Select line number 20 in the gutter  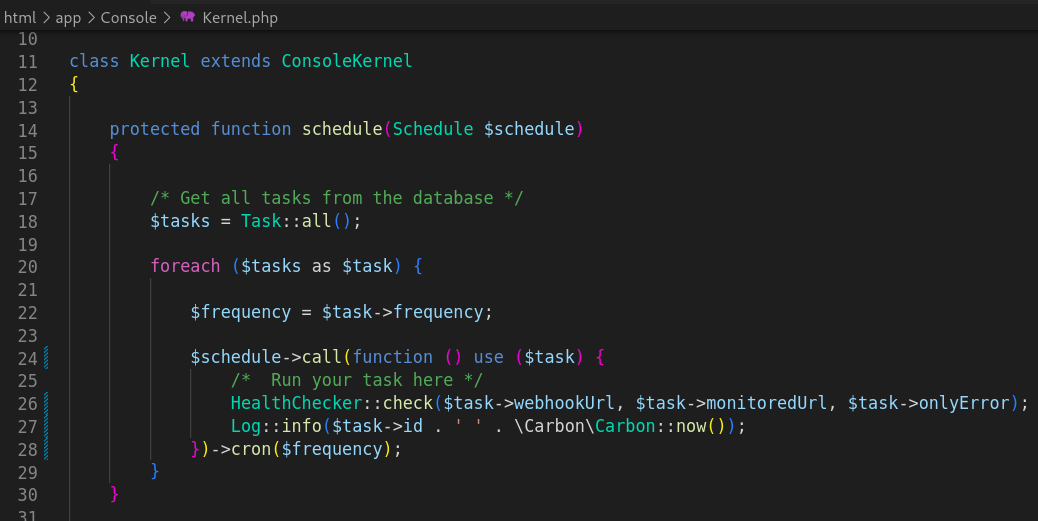(27, 266)
